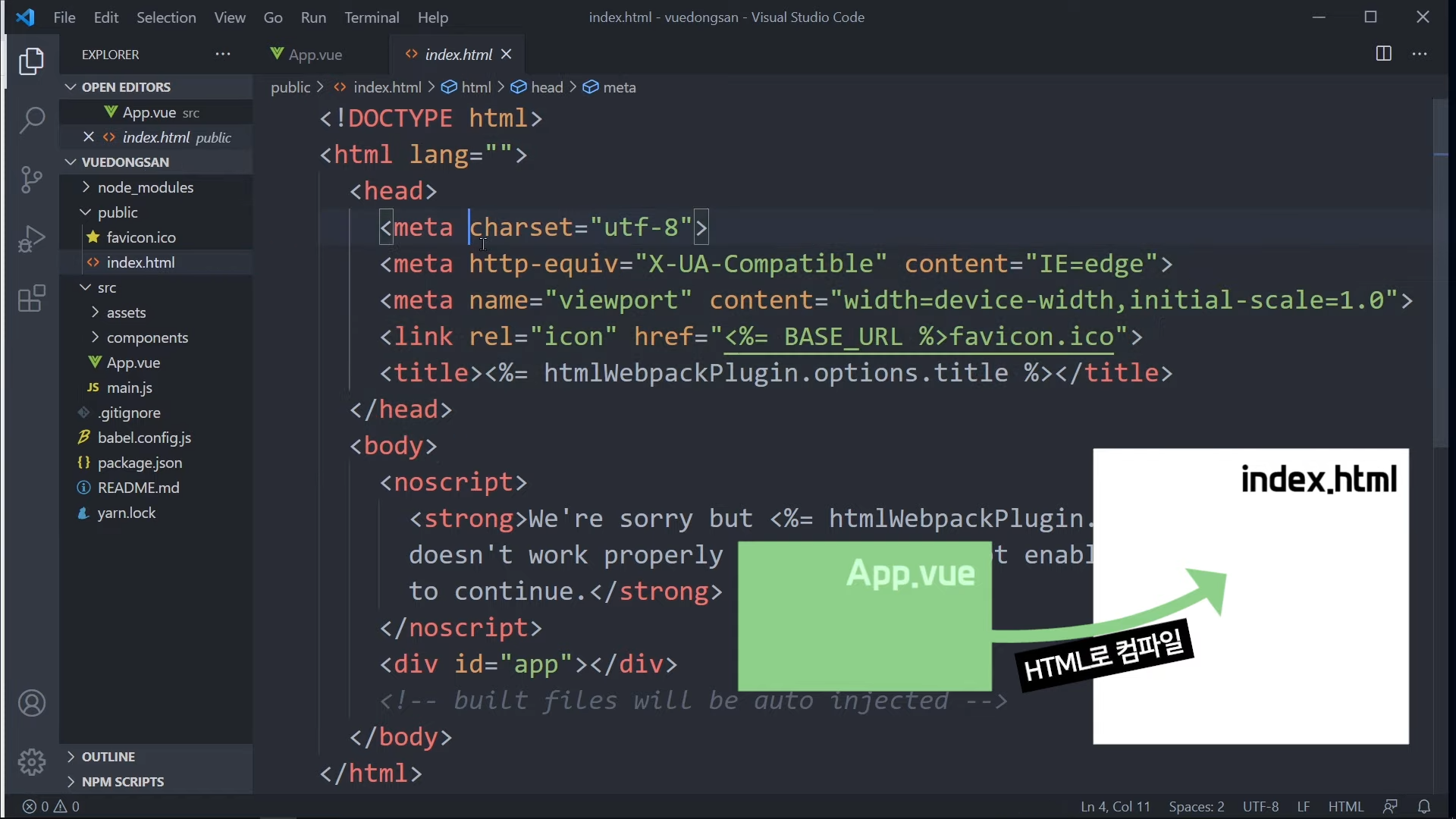Click the editor vertical scrollbar

pos(1440,273)
